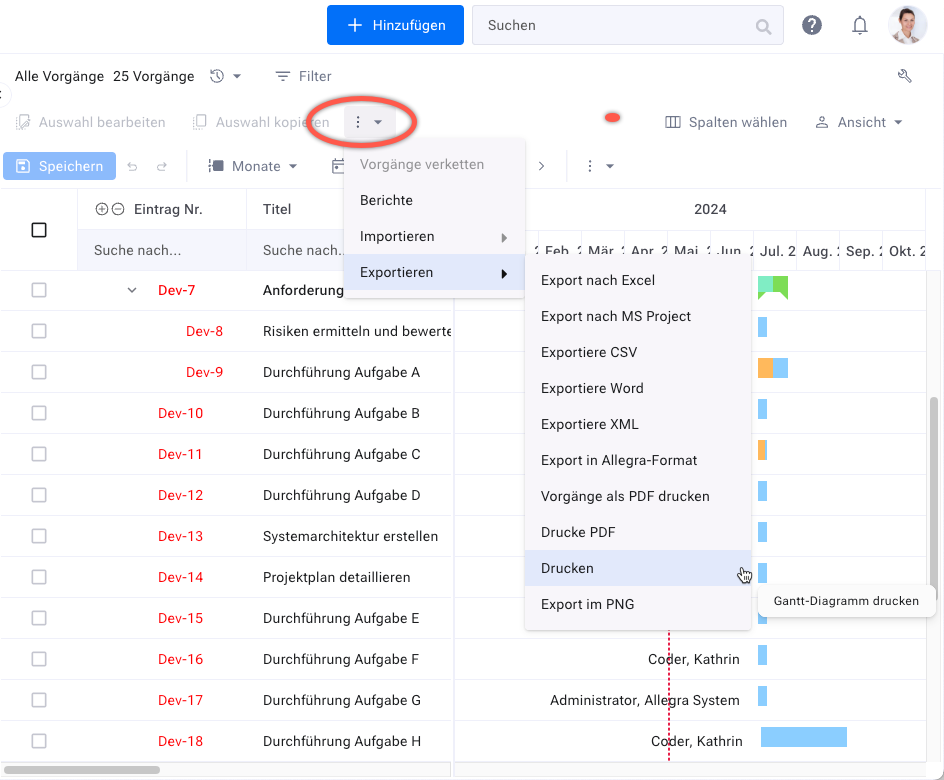Image resolution: width=944 pixels, height=780 pixels.
Task: Open the wrench settings icon
Action: tap(905, 76)
